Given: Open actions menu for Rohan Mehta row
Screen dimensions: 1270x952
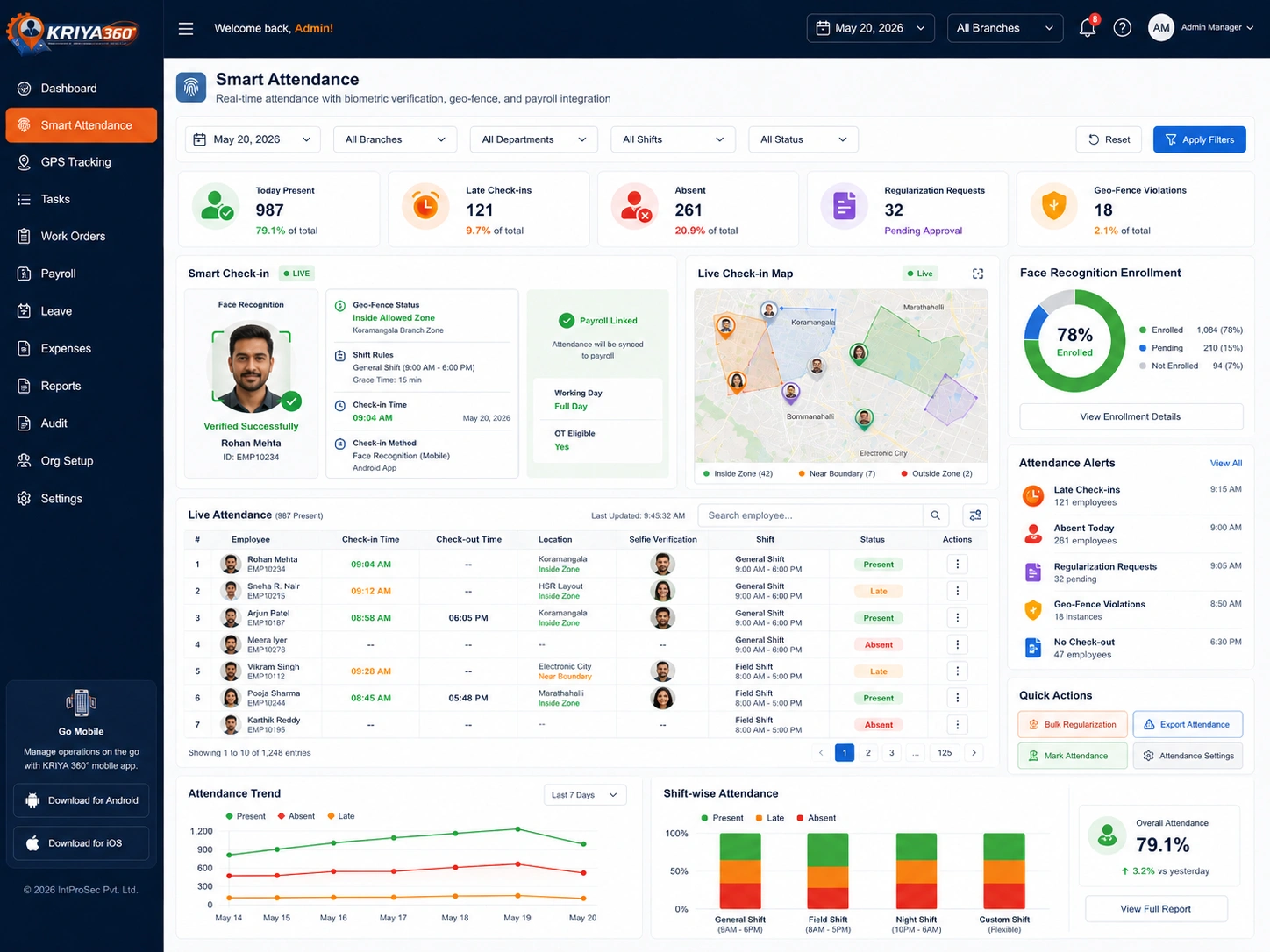Looking at the screenshot, I should (x=957, y=565).
